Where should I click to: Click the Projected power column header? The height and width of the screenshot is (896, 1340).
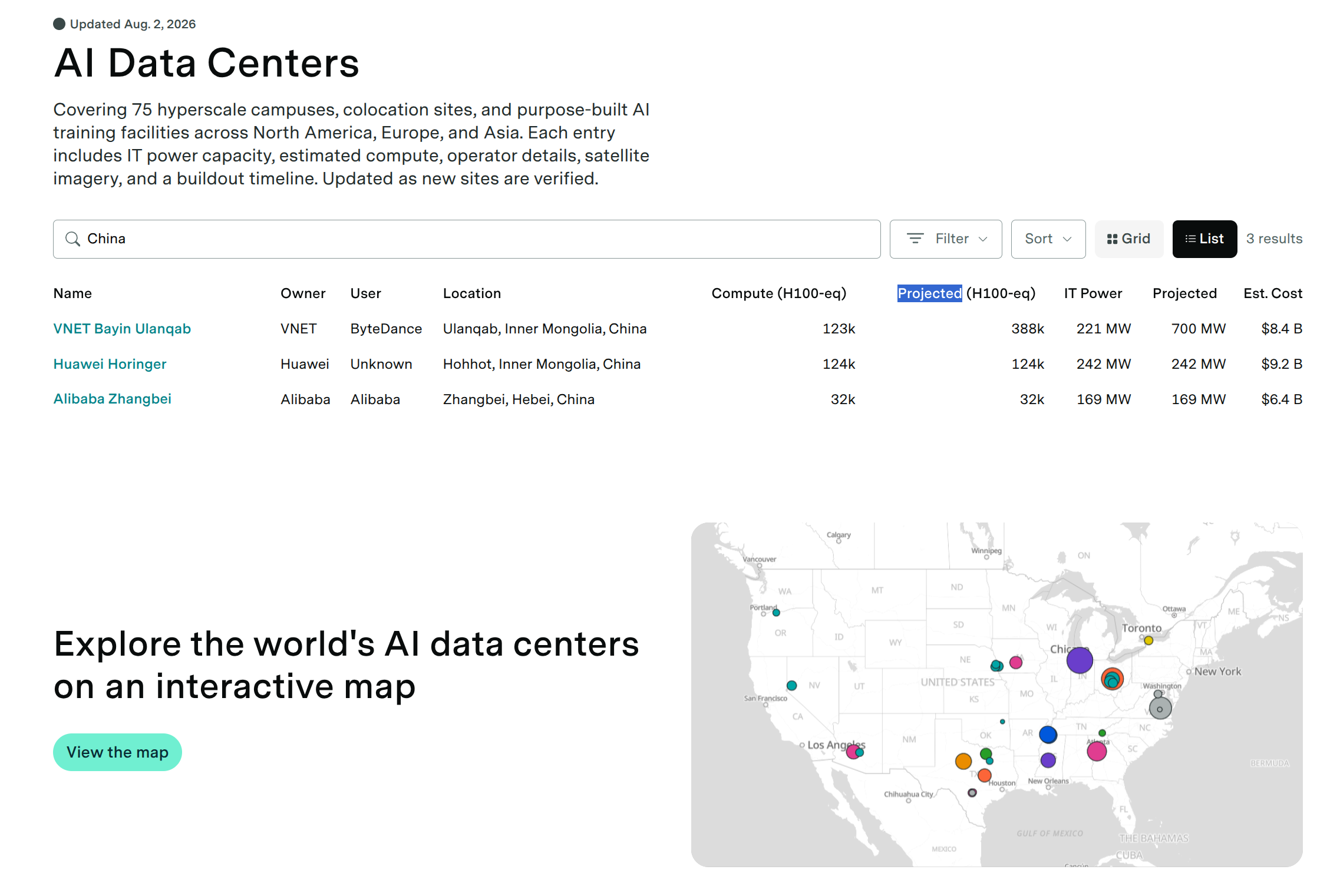[1184, 293]
